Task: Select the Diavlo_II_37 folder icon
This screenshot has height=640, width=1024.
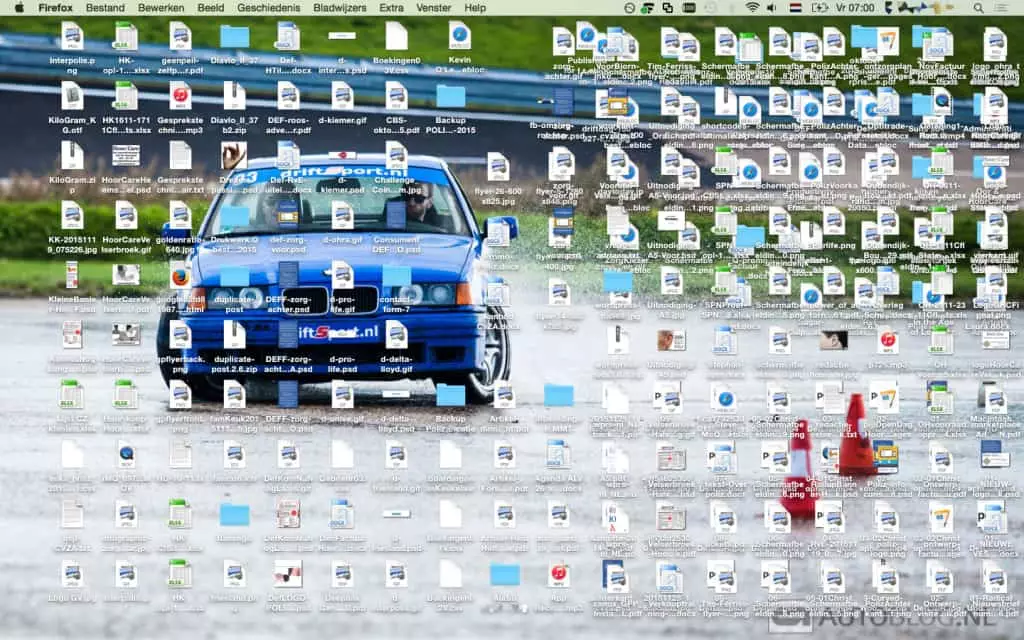Action: 234,37
